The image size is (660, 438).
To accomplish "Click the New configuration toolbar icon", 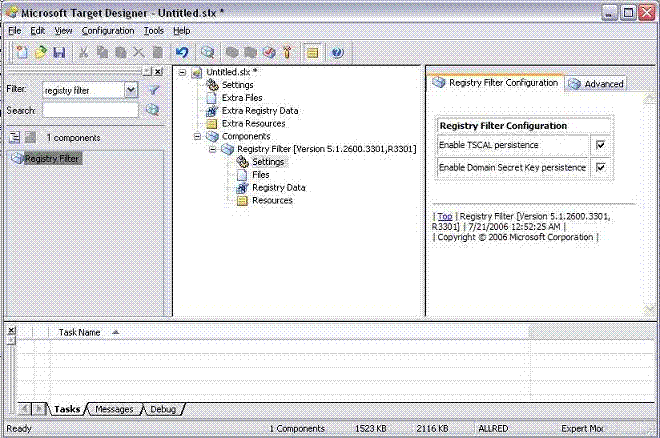I will coord(22,52).
